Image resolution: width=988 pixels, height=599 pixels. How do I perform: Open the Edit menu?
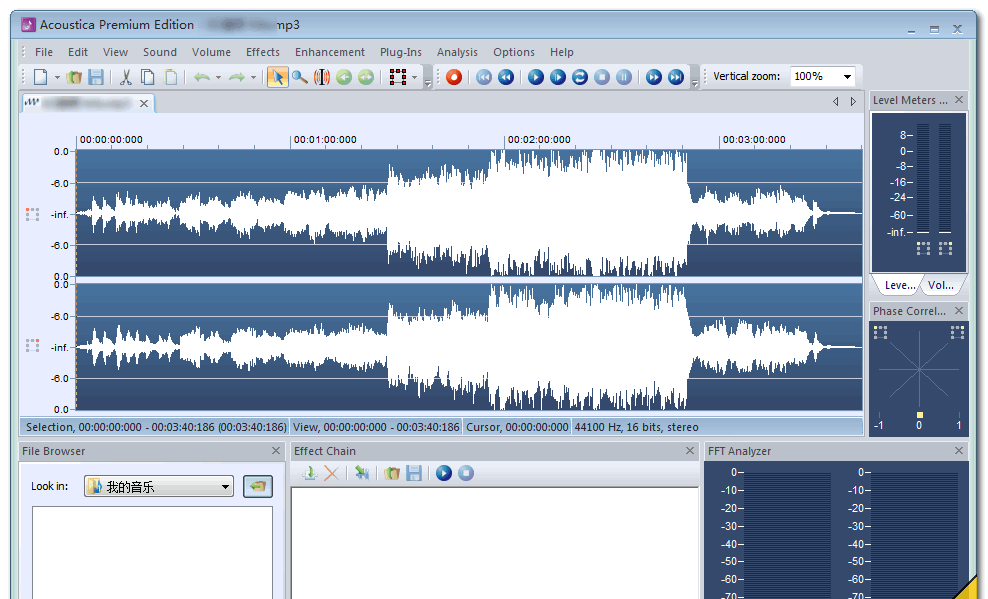(78, 52)
